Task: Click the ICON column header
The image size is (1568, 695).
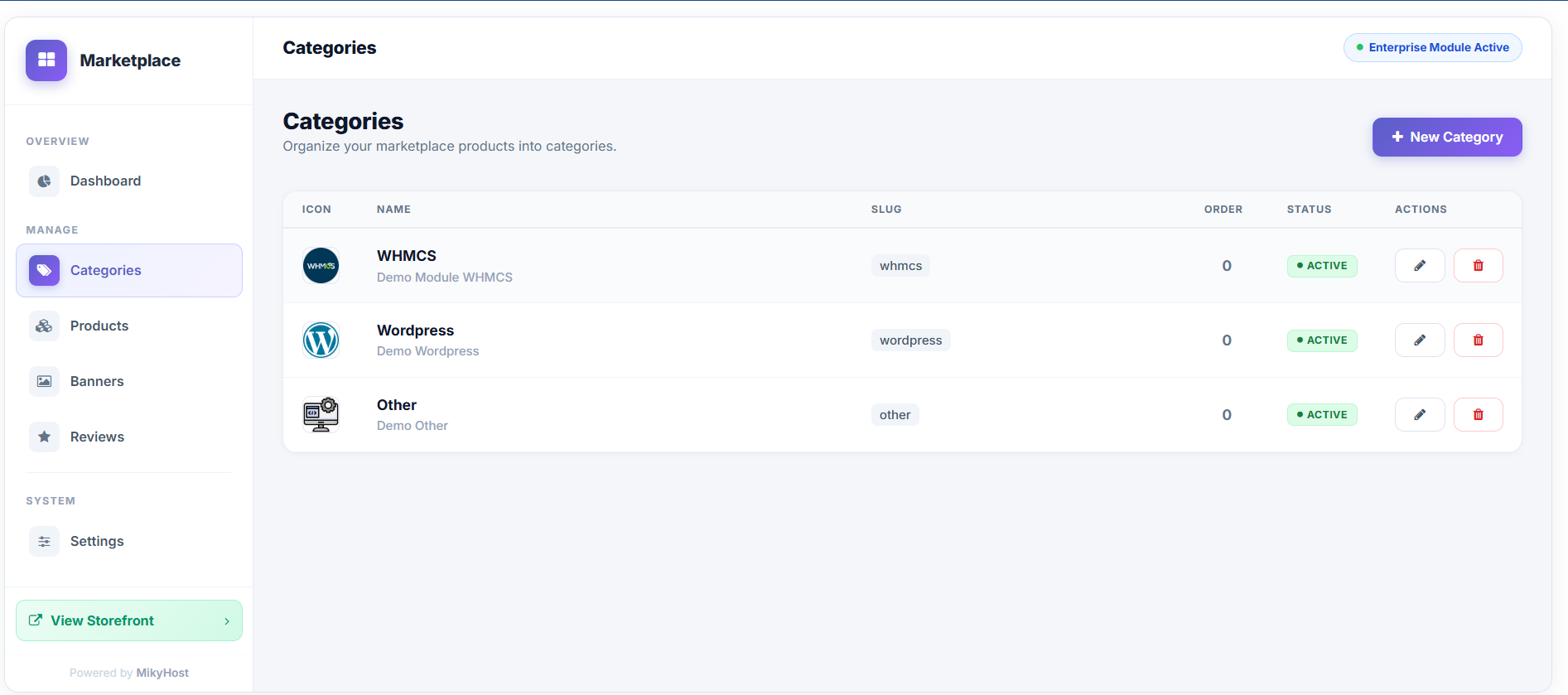Action: 316,210
